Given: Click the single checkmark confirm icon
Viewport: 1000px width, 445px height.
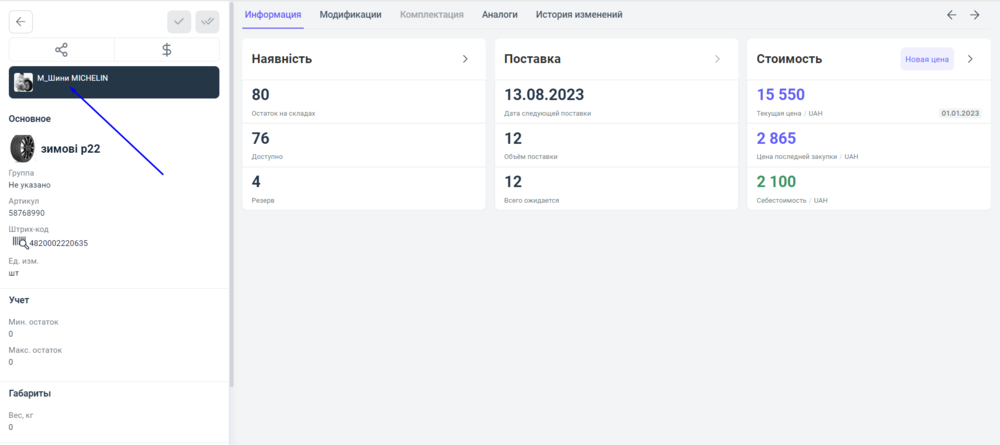Looking at the screenshot, I should click(179, 22).
